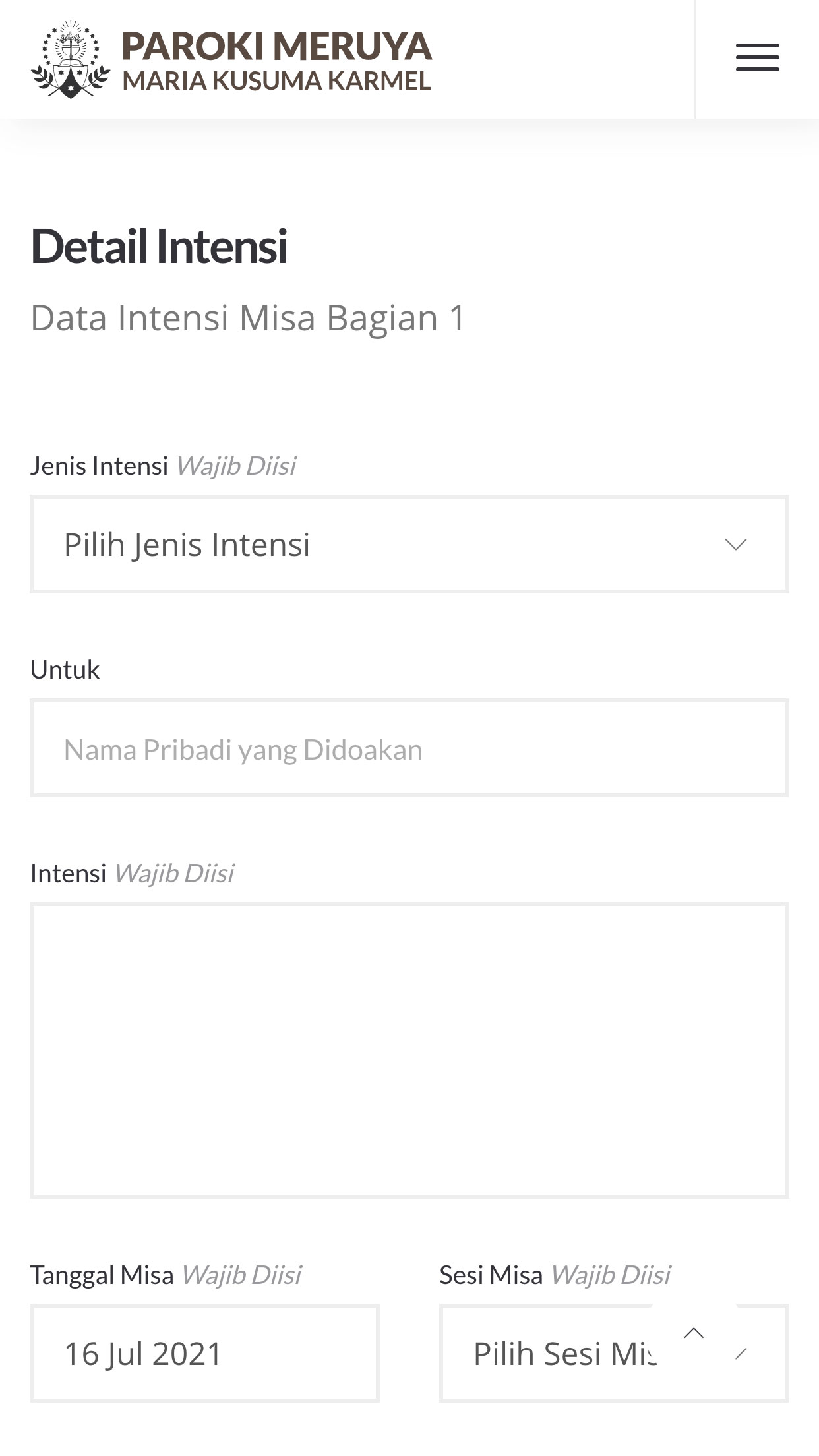The height and width of the screenshot is (1456, 819).
Task: Expand the Tanggal Misa date picker
Action: pos(204,1352)
